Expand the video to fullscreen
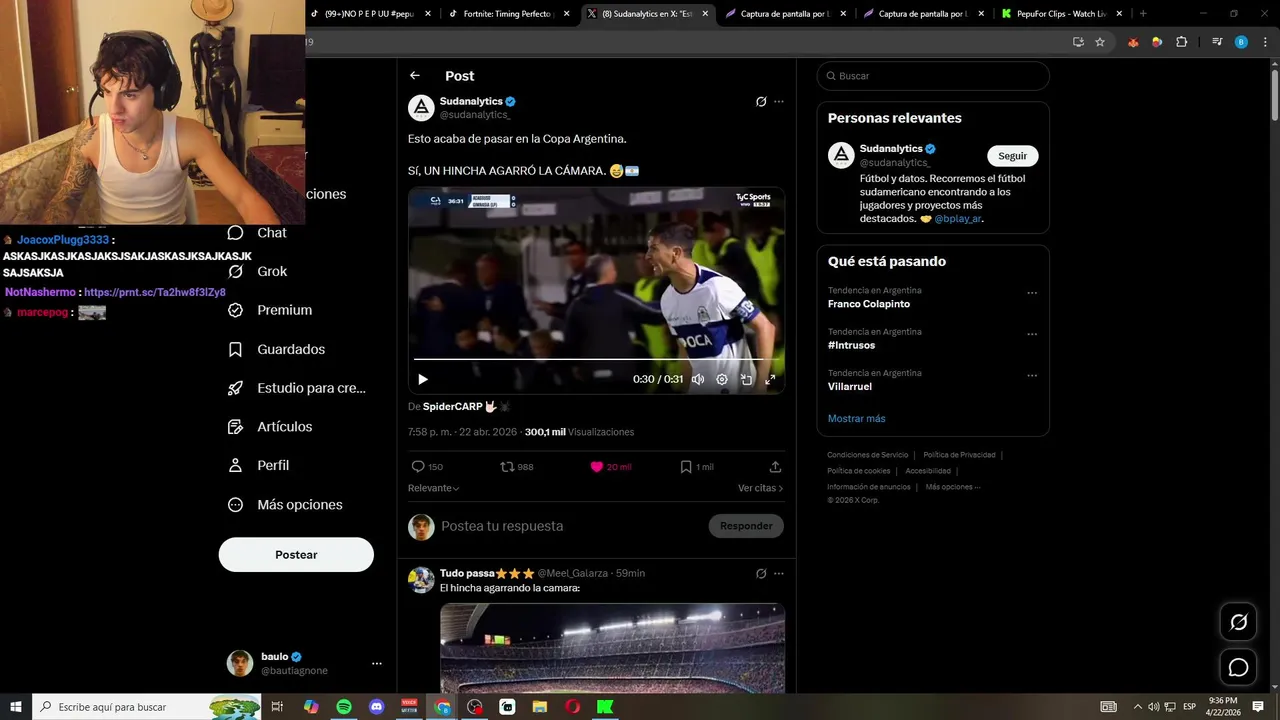 coord(770,379)
